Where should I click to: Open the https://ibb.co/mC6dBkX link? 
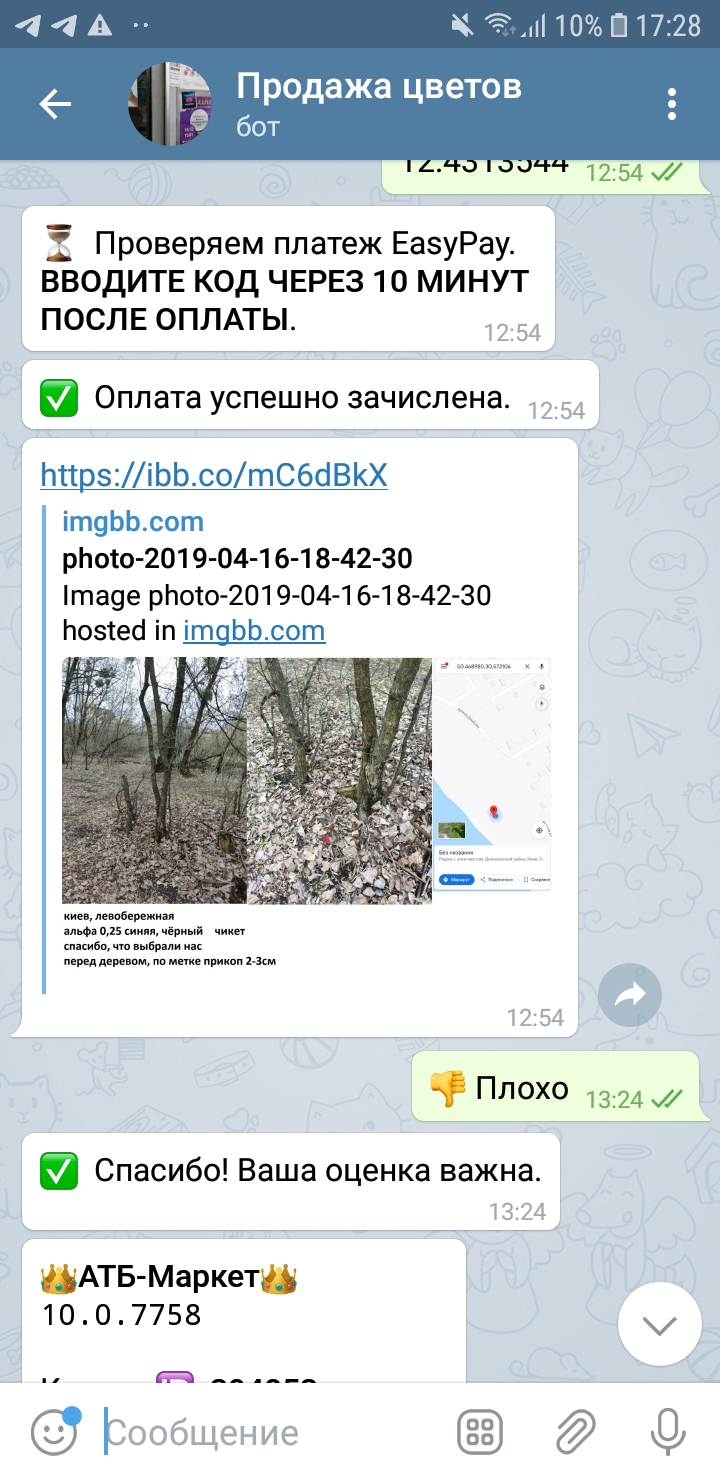coord(214,475)
